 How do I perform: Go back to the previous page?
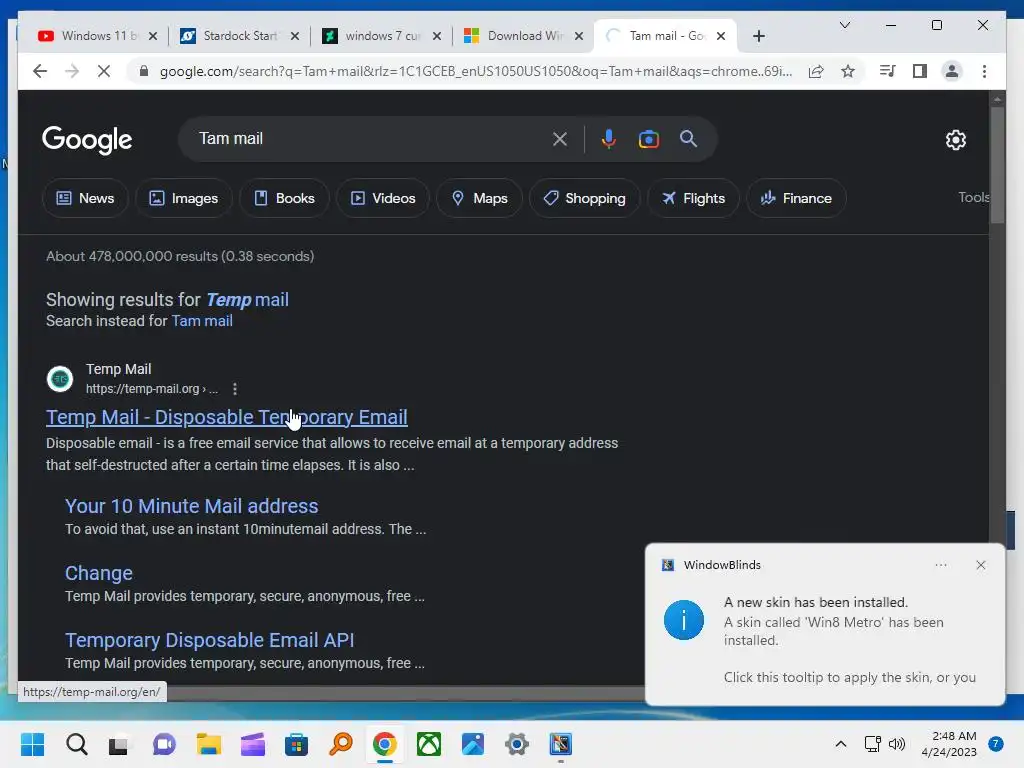pyautogui.click(x=40, y=71)
